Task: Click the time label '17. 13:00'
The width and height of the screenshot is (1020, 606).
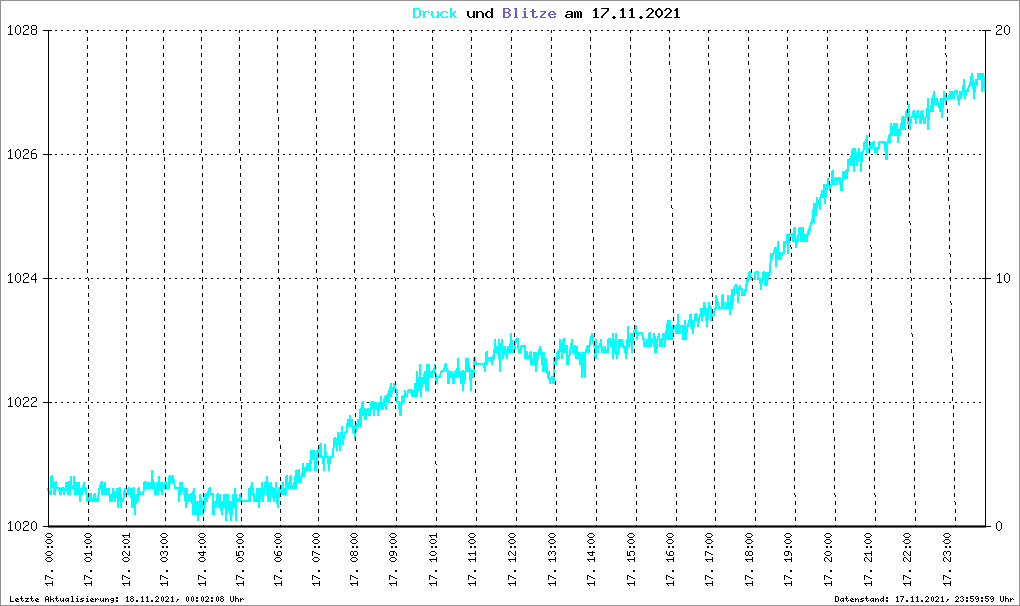Action: coord(552,559)
